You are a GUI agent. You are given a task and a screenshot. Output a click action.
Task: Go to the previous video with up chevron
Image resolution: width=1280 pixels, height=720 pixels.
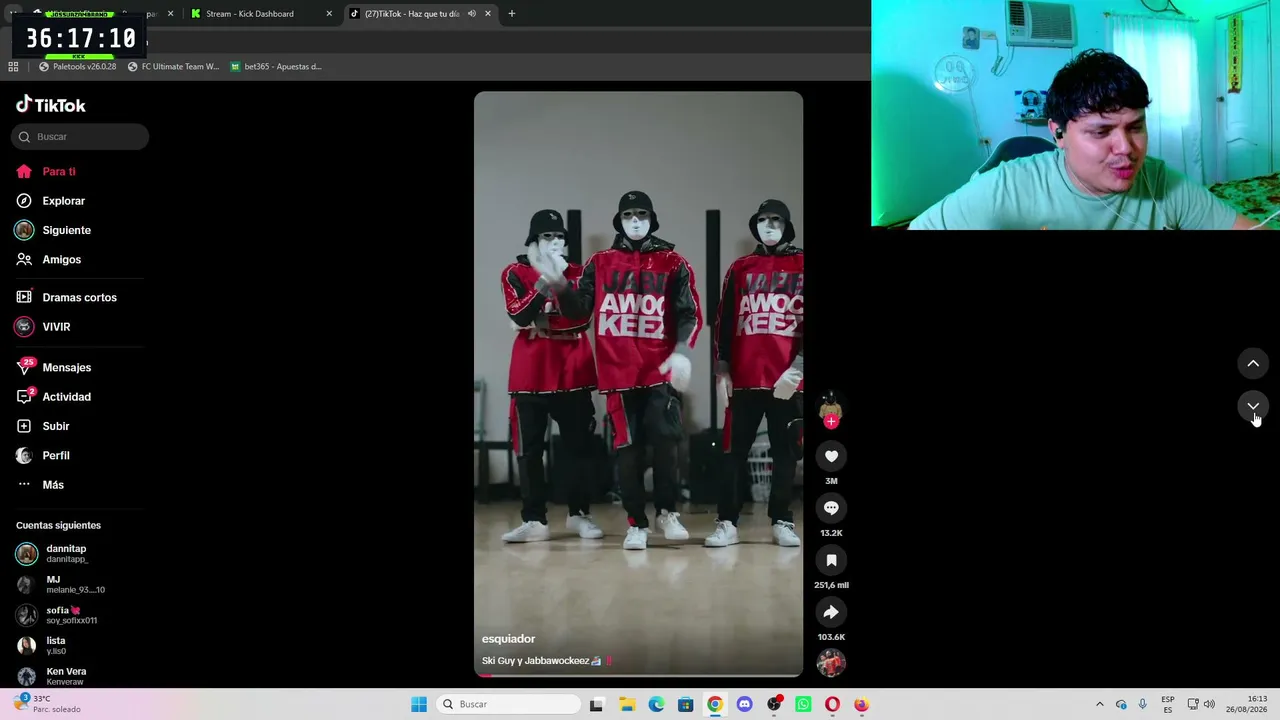pyautogui.click(x=1253, y=363)
